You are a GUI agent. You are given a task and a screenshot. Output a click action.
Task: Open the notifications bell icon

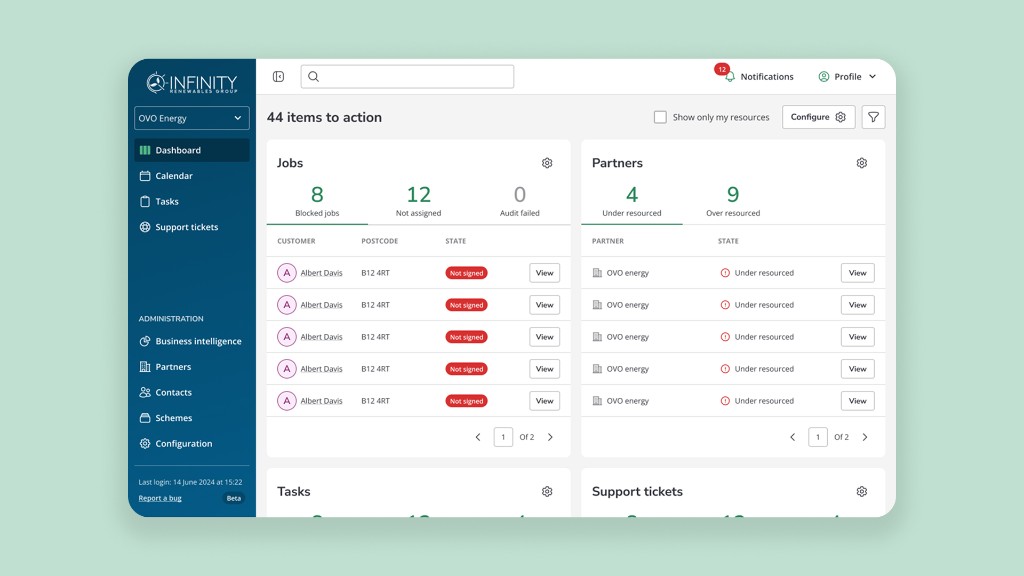pos(729,77)
